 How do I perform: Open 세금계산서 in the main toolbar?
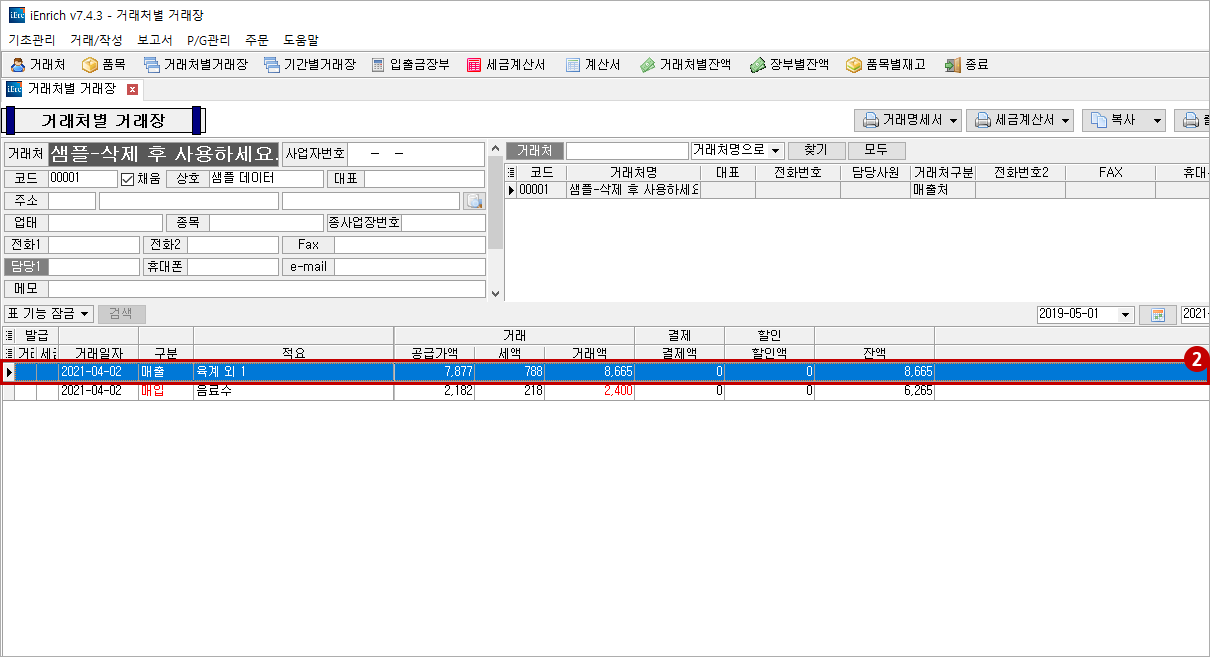pos(506,64)
